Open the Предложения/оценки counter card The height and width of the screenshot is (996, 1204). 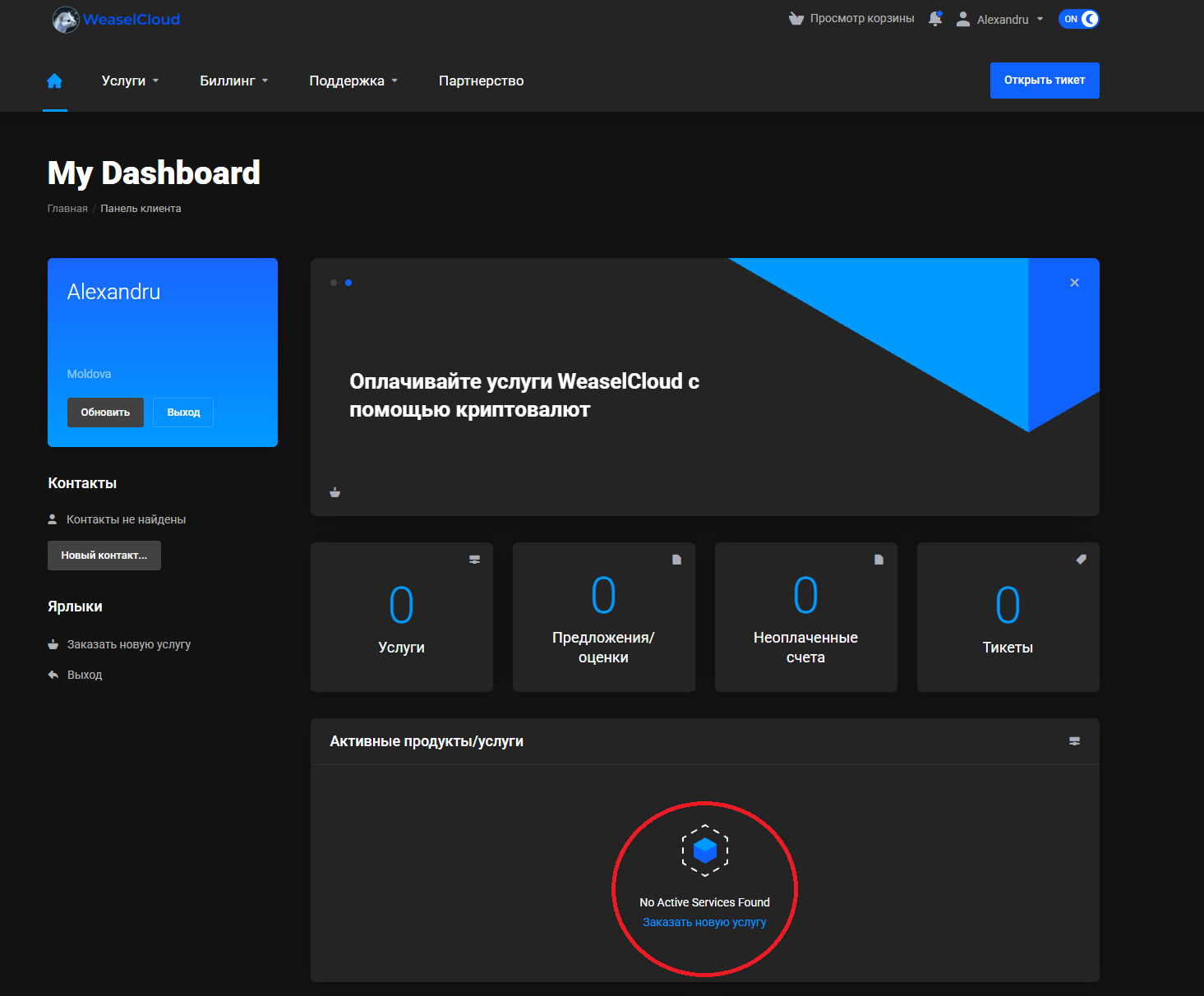604,617
